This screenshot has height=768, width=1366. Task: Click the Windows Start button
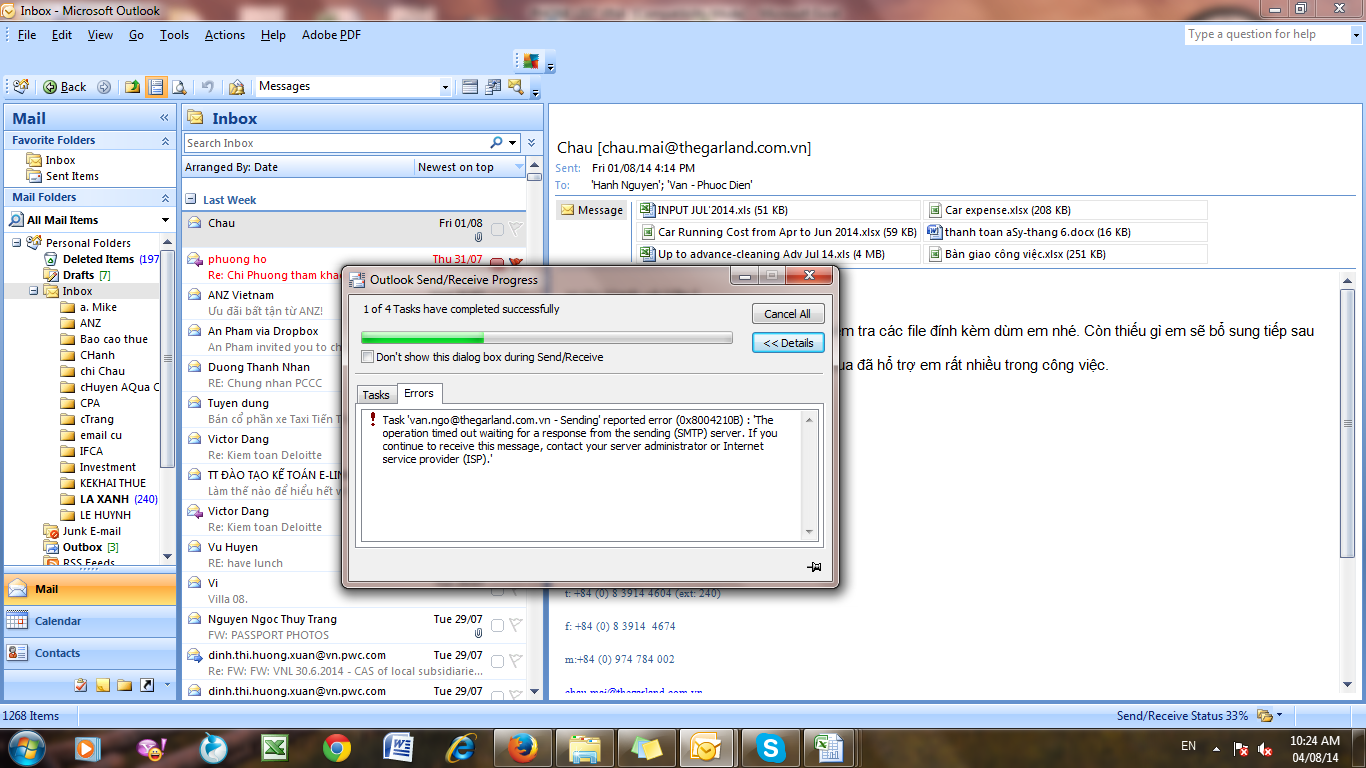pos(27,747)
